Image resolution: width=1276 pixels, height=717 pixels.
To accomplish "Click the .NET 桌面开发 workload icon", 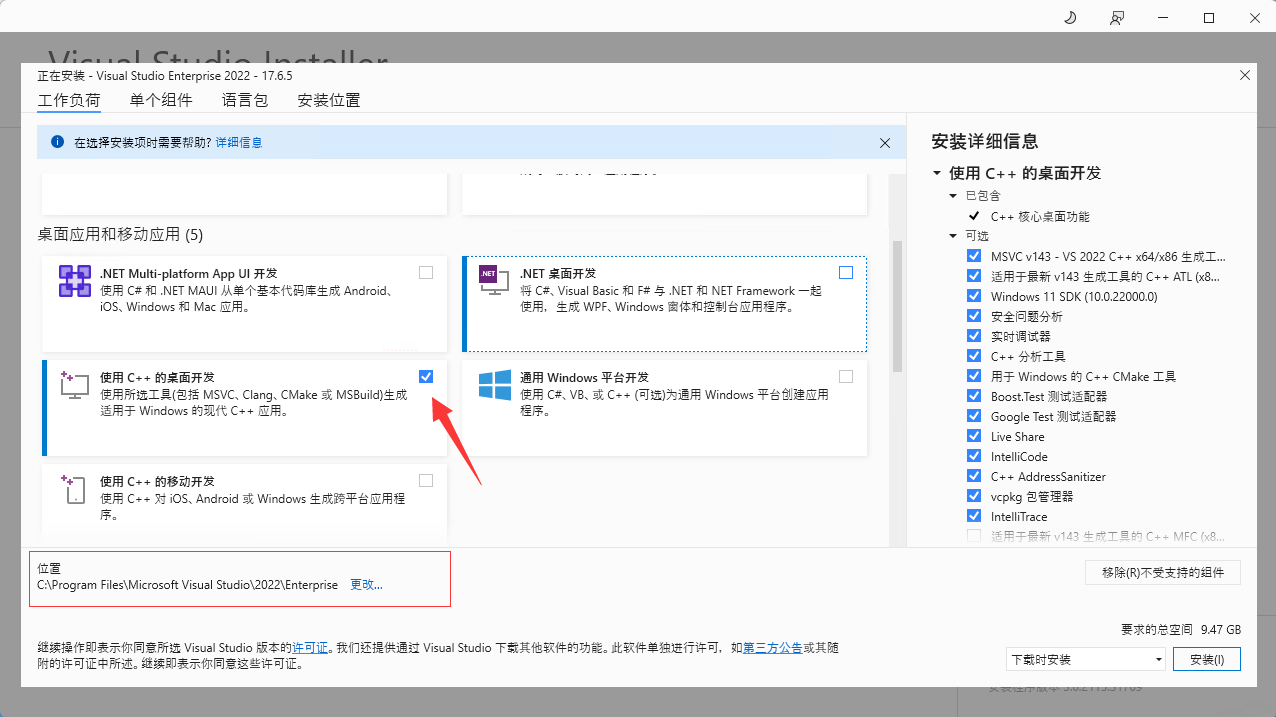I will (494, 280).
